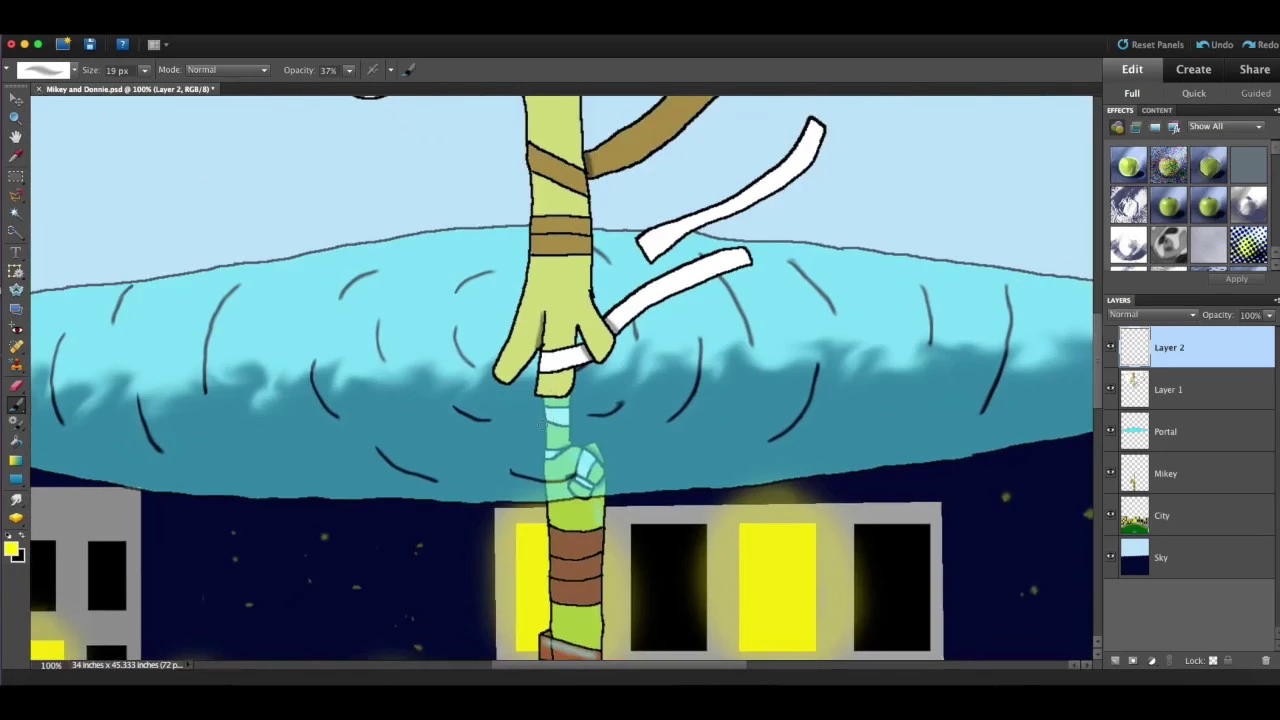Screen dimensions: 1280x720
Task: Open the layer Opacity dropdown
Action: click(1269, 315)
